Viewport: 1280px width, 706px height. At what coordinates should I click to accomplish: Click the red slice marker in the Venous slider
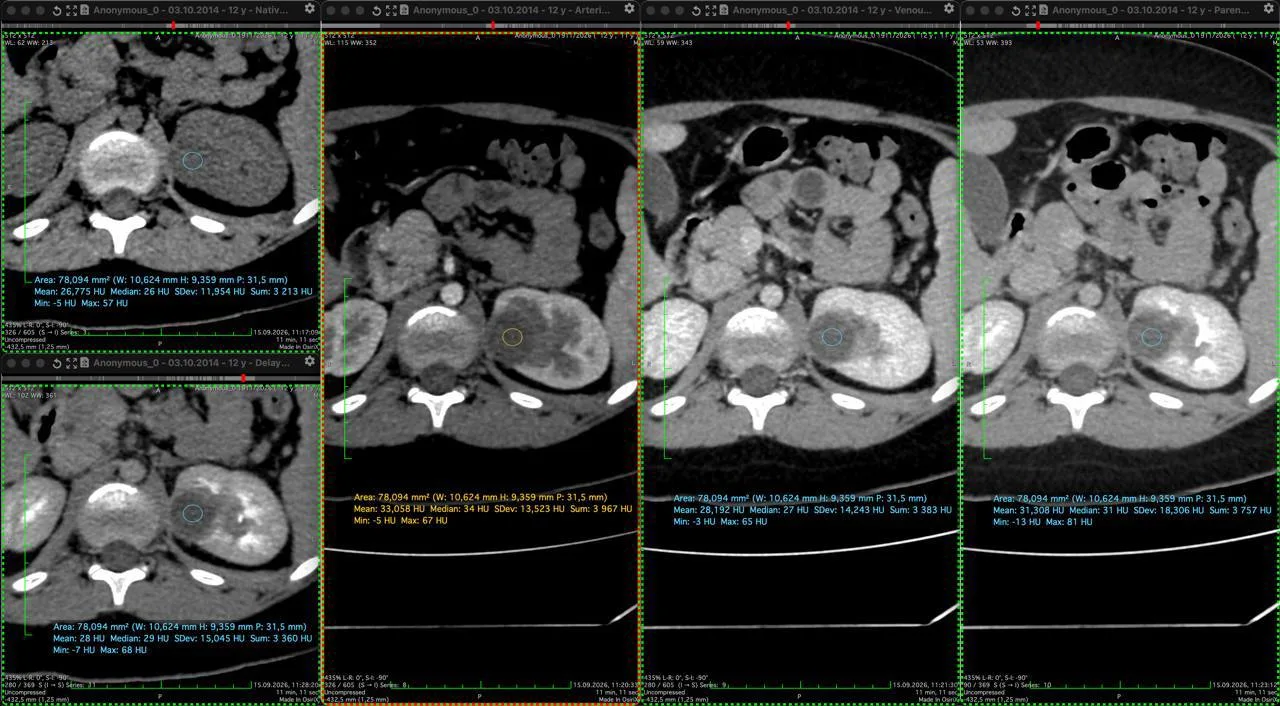pyautogui.click(x=789, y=25)
